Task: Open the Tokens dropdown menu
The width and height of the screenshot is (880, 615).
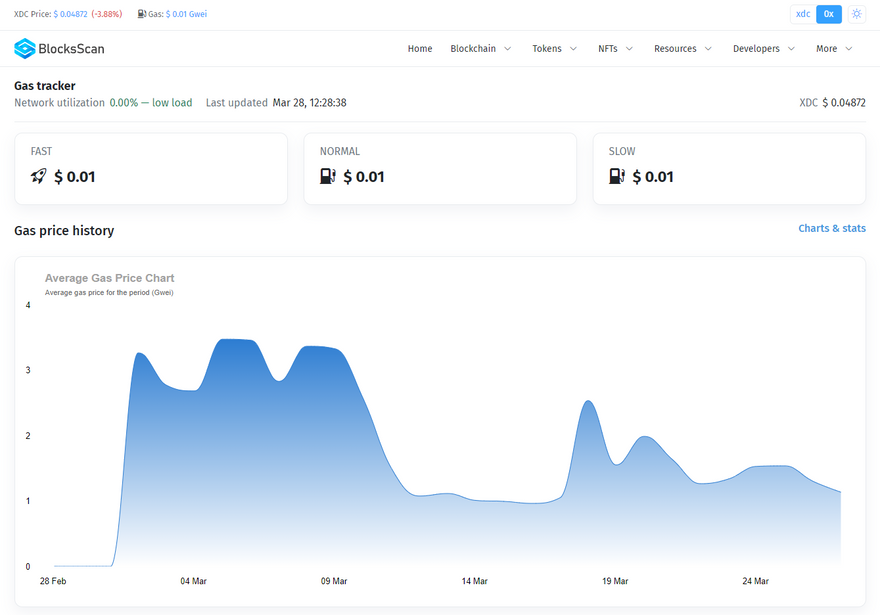Action: pos(554,48)
